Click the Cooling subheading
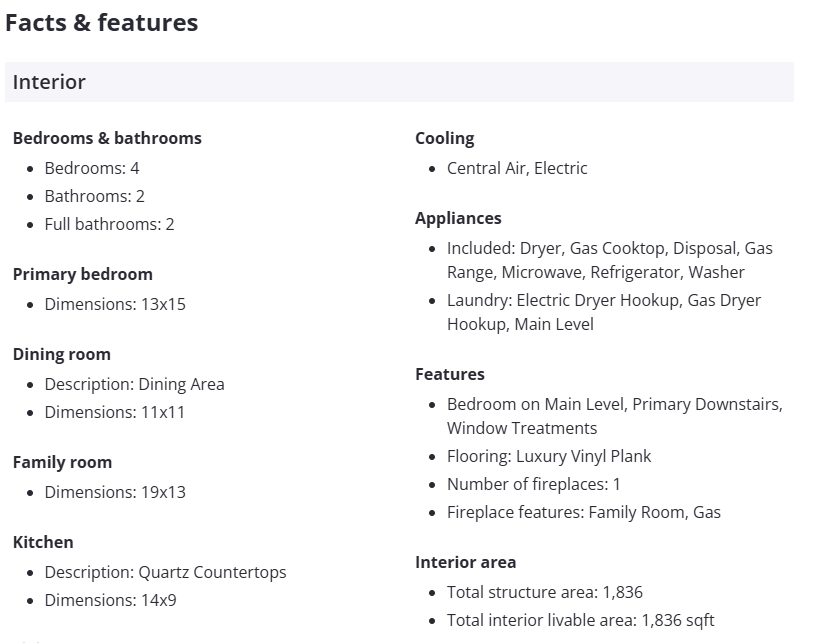Viewport: 823px width, 643px height. [445, 138]
